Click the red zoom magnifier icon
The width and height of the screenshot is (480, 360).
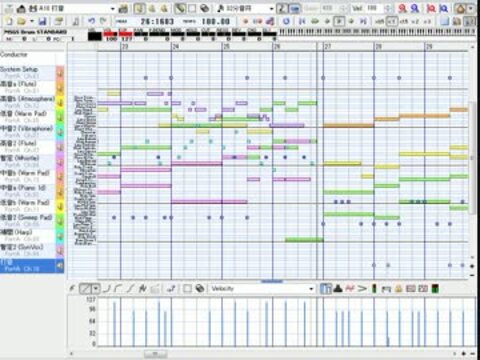(x=402, y=8)
